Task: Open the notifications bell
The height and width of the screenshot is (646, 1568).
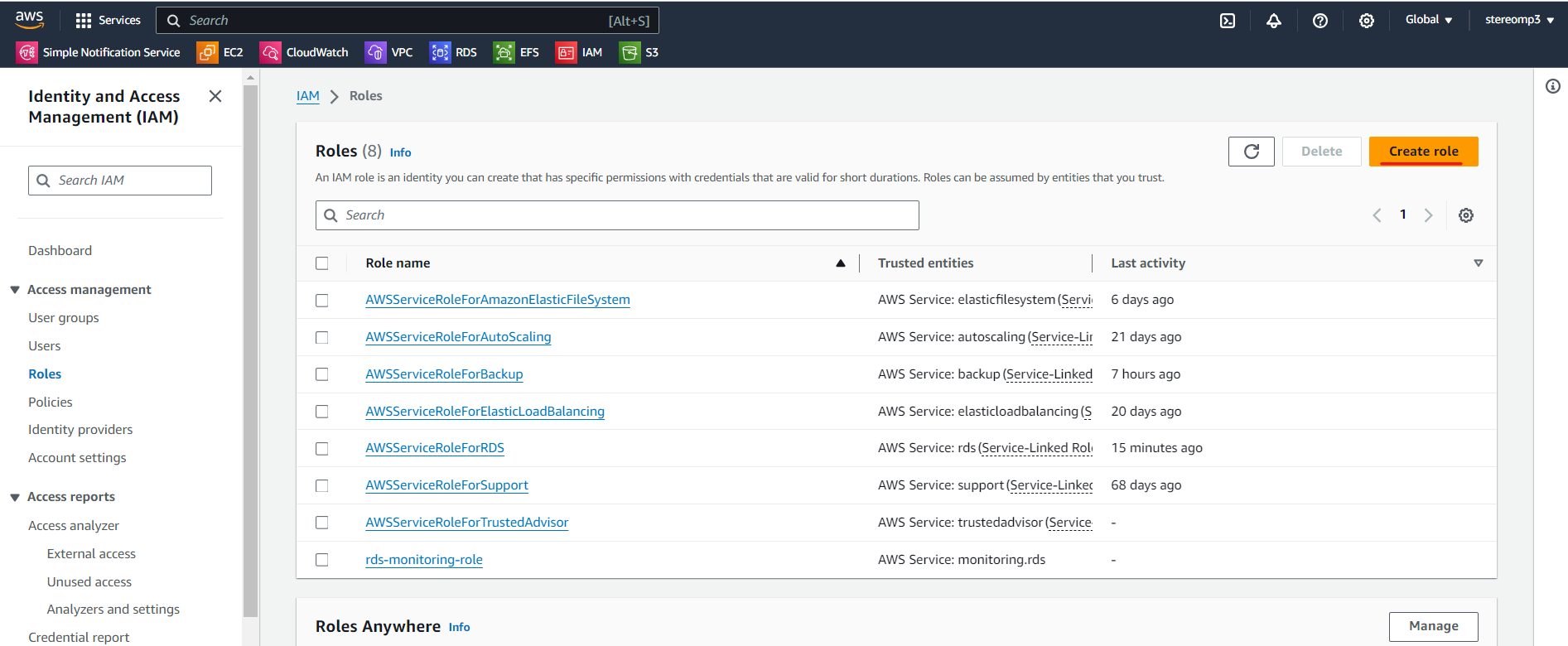Action: (x=1274, y=21)
